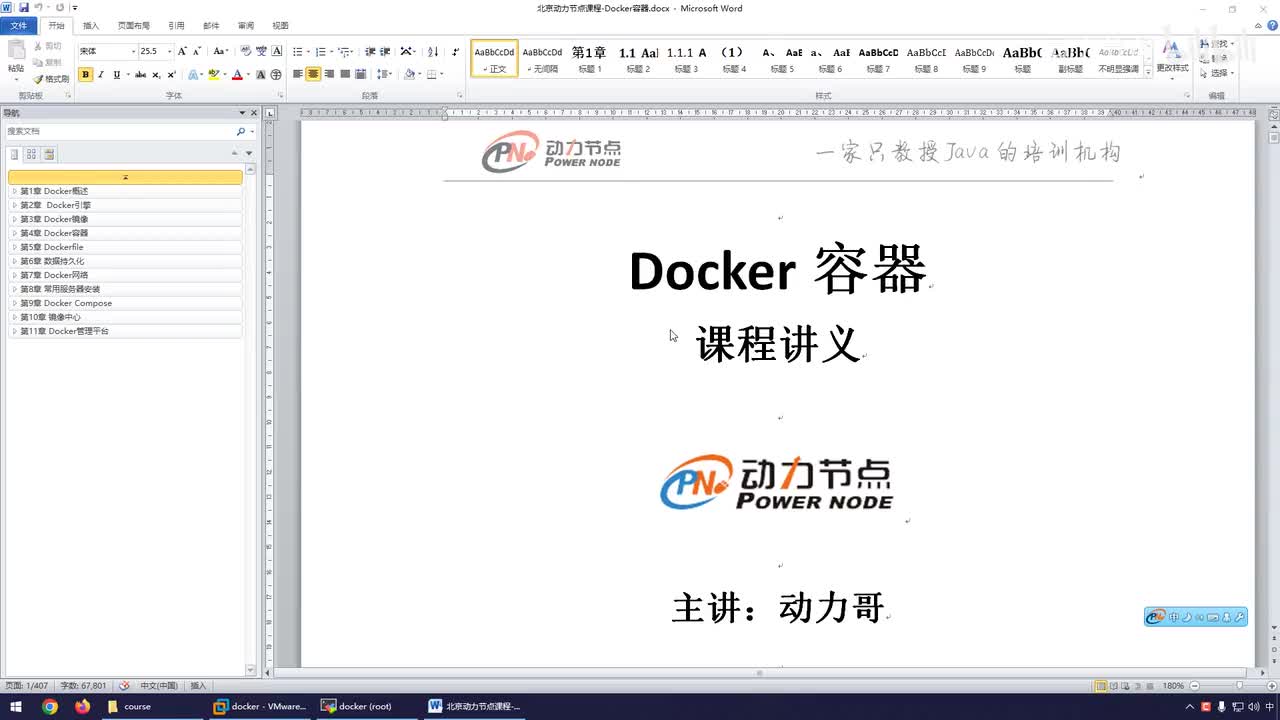Open the Font Color red A swatch

click(237, 75)
